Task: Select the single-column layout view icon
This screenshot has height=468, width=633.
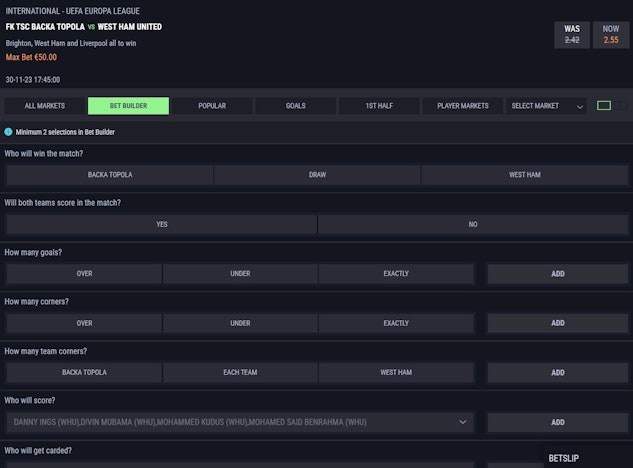Action: (604, 106)
